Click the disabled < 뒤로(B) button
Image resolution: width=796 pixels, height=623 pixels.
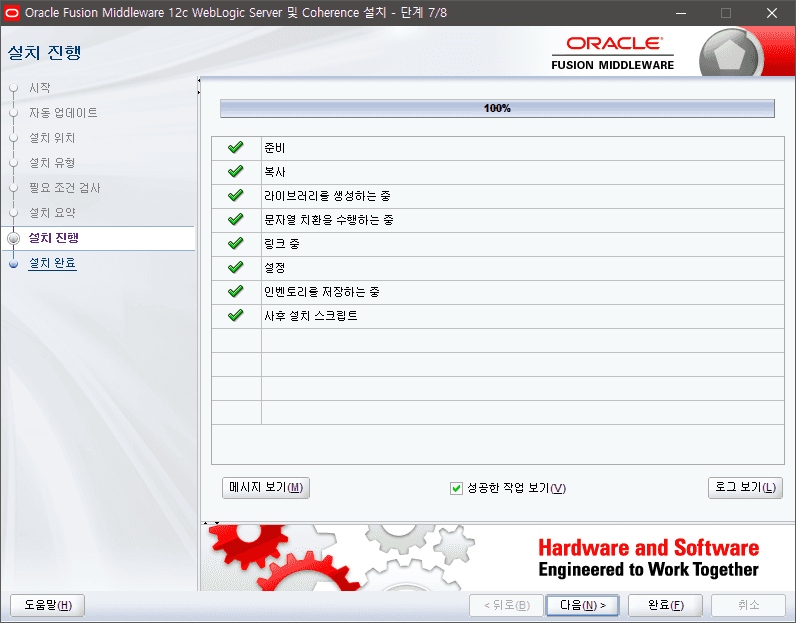(x=507, y=605)
